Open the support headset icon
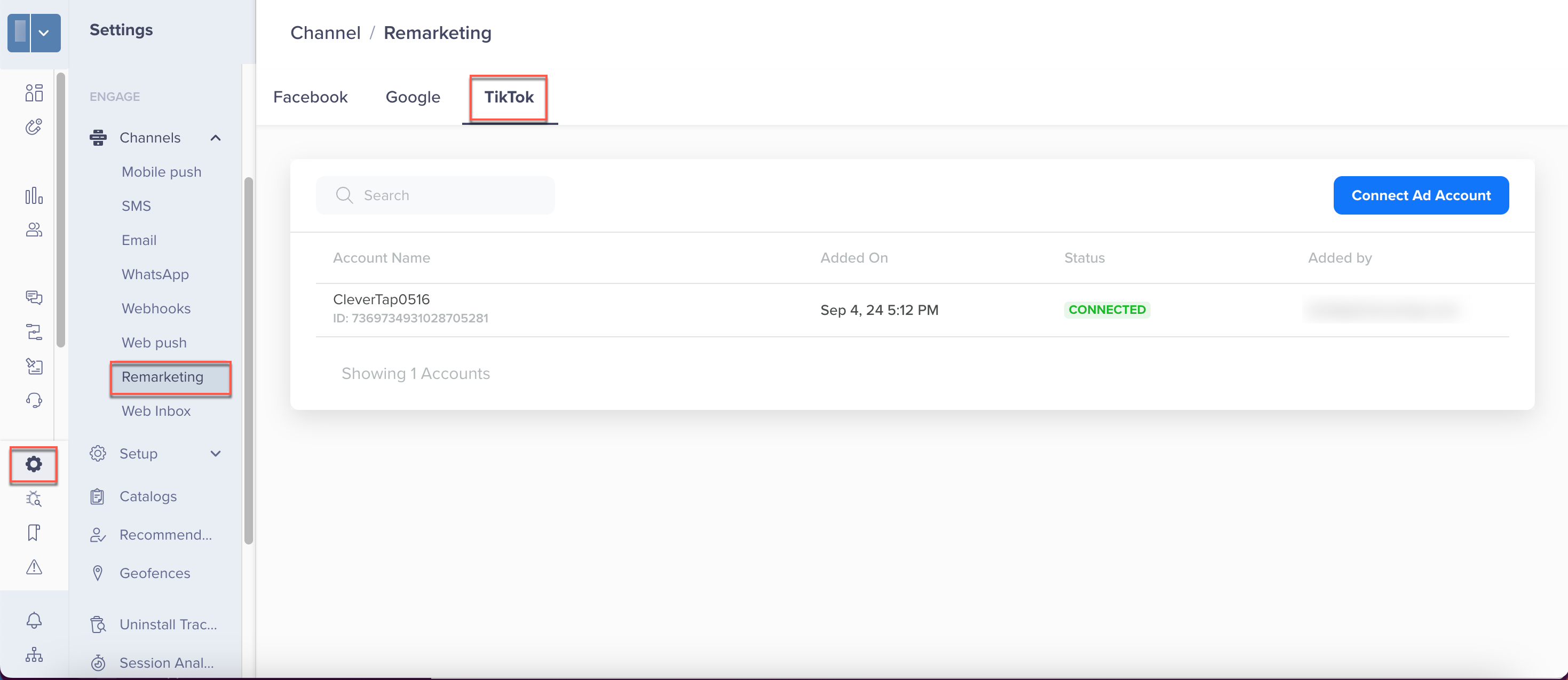1568x680 pixels. (34, 400)
